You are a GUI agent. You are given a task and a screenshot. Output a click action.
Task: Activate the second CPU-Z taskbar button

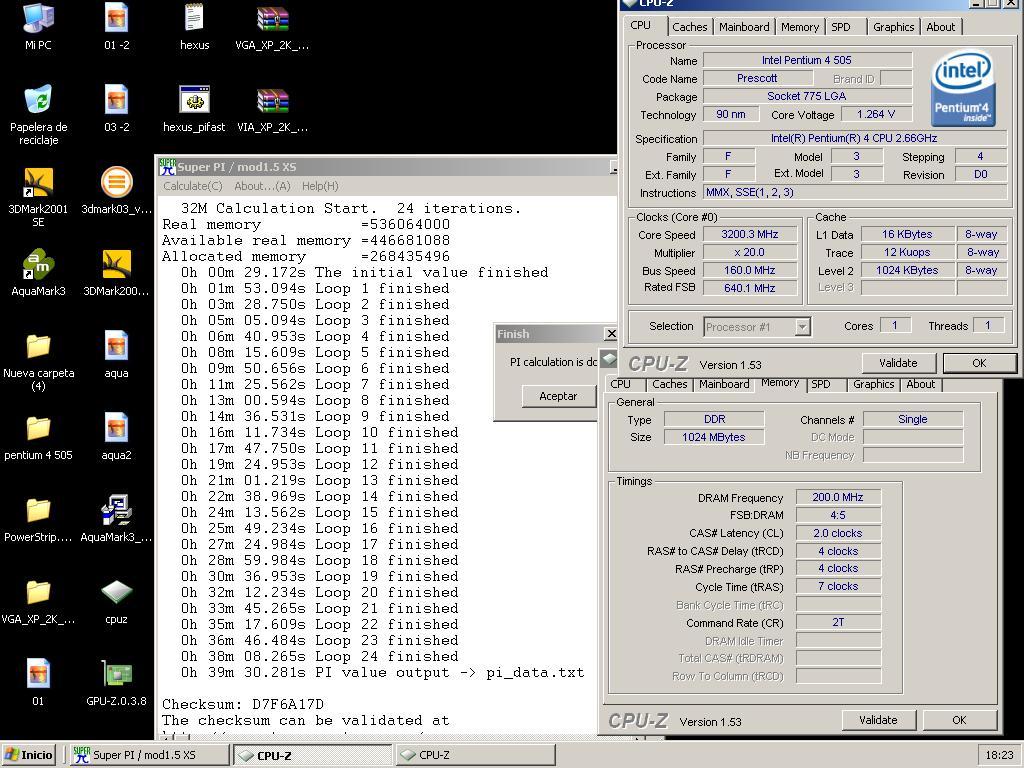point(475,755)
